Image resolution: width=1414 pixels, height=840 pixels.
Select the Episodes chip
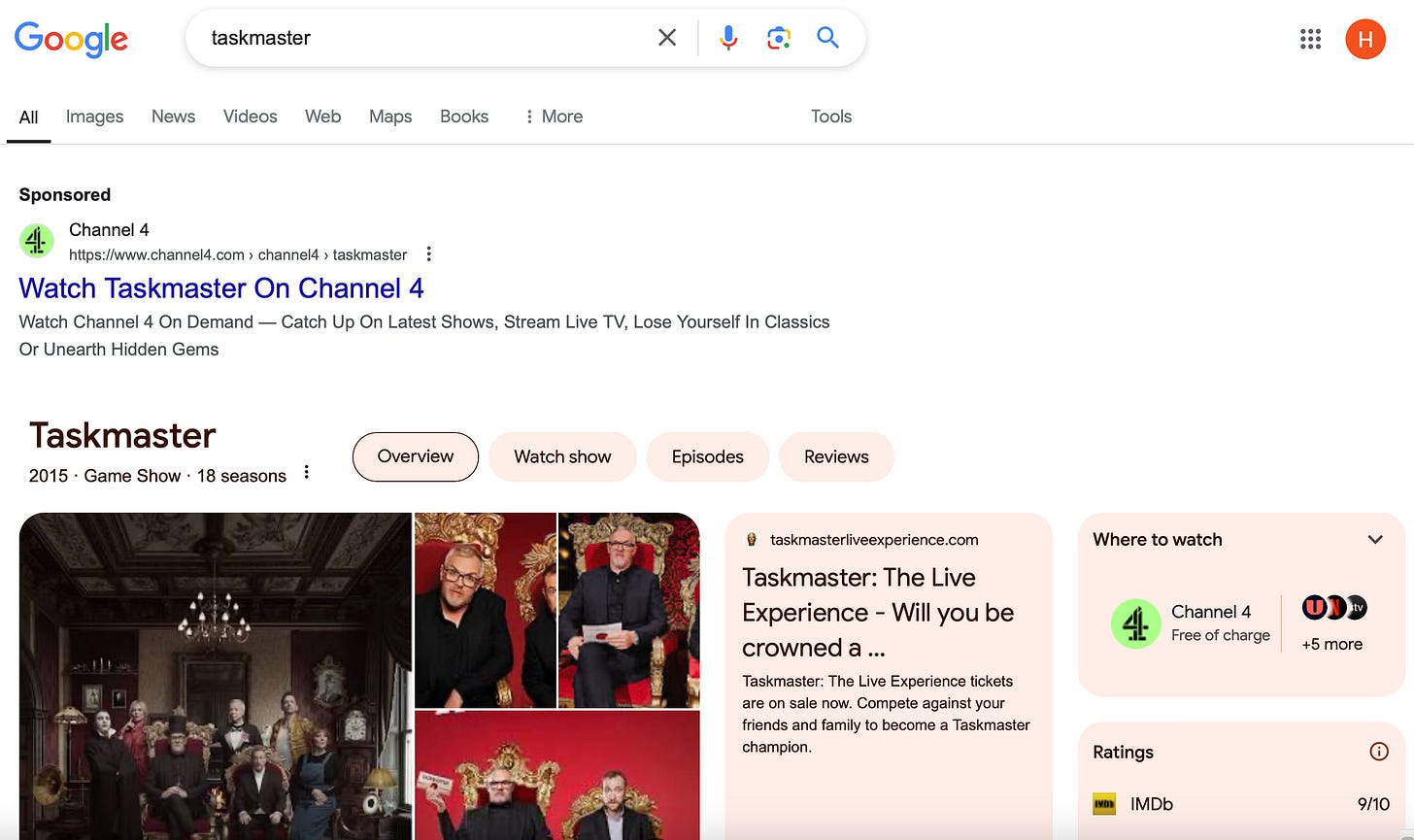coord(707,456)
